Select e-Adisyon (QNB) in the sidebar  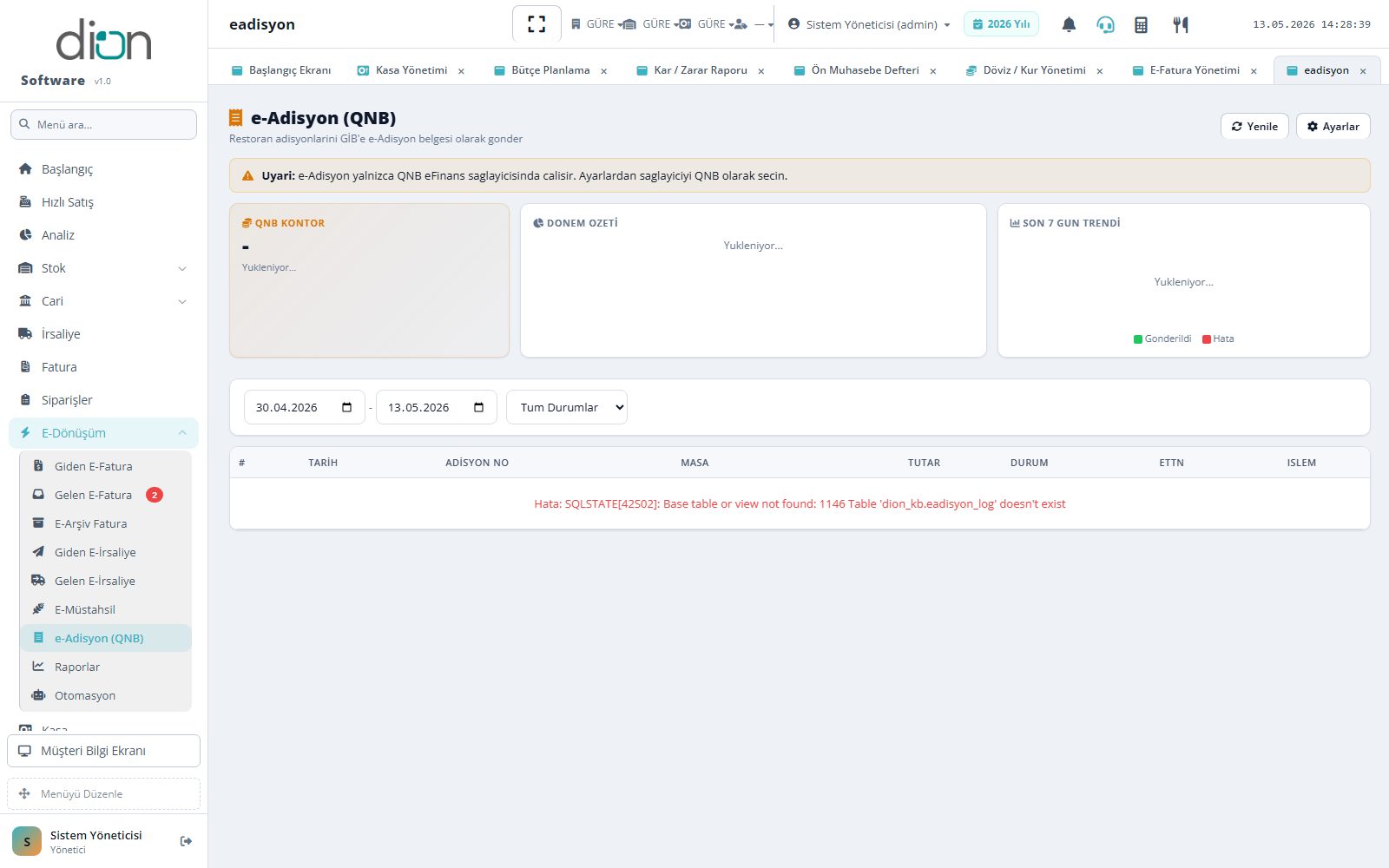pyautogui.click(x=106, y=638)
